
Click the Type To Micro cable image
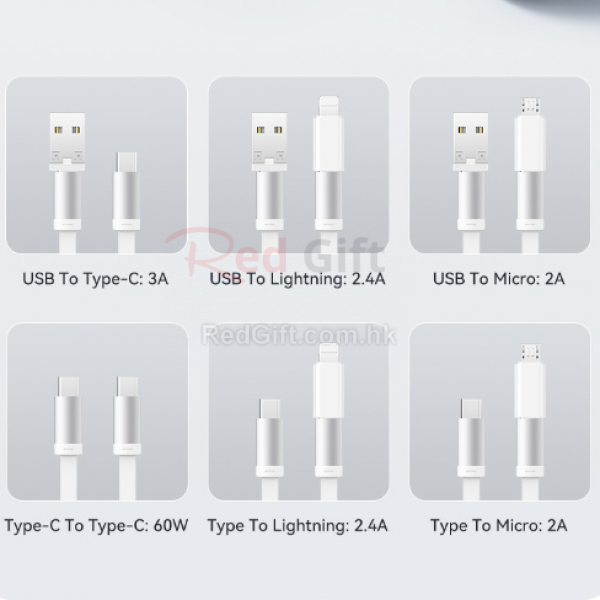(x=500, y=411)
